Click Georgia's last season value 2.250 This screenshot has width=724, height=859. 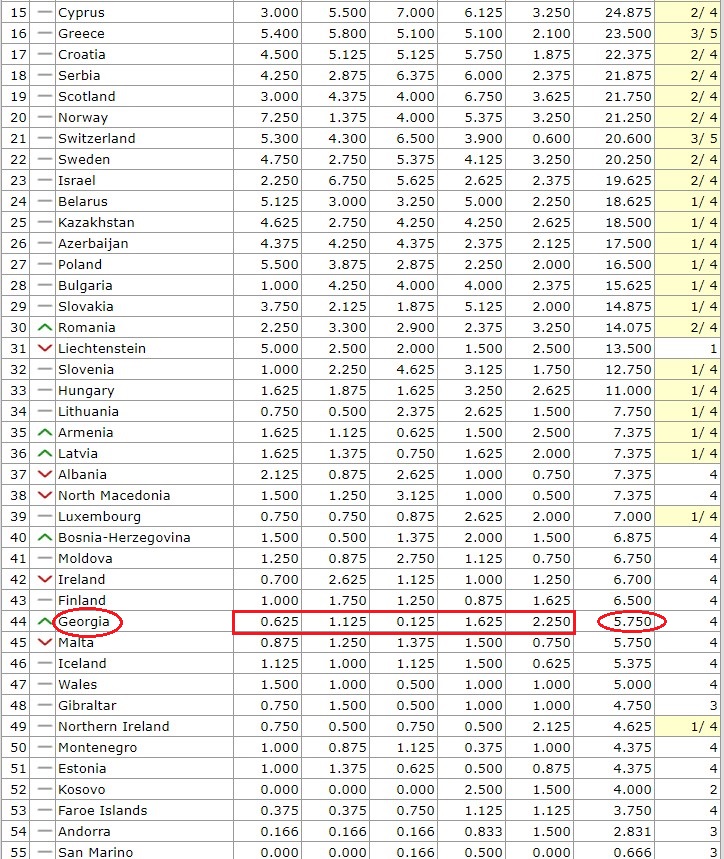[551, 621]
